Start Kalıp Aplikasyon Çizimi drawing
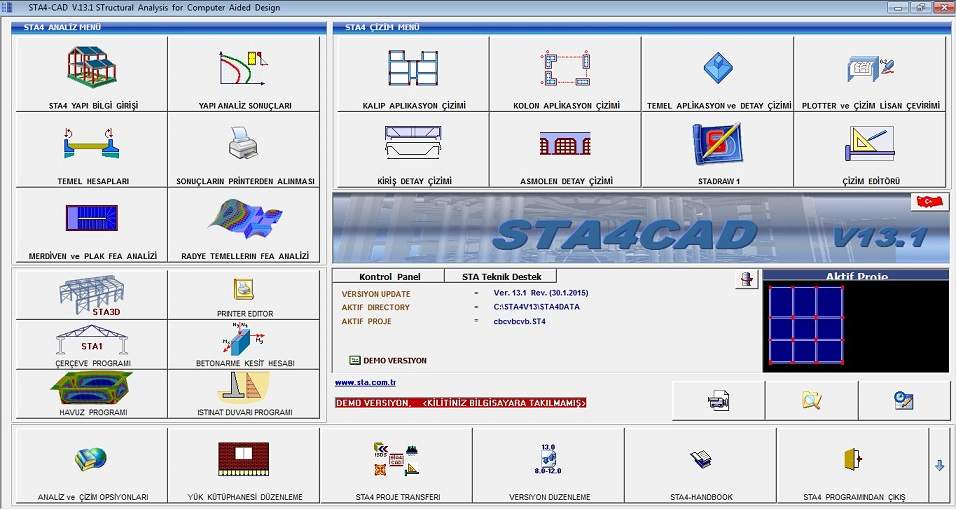This screenshot has width=956, height=509. (x=413, y=74)
